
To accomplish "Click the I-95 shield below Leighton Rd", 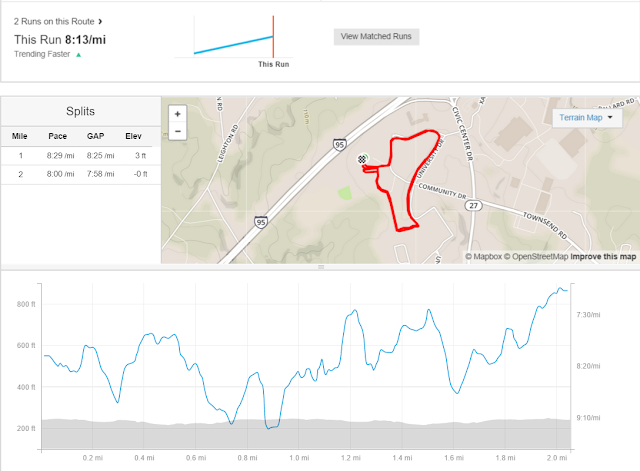I will pyautogui.click(x=261, y=221).
